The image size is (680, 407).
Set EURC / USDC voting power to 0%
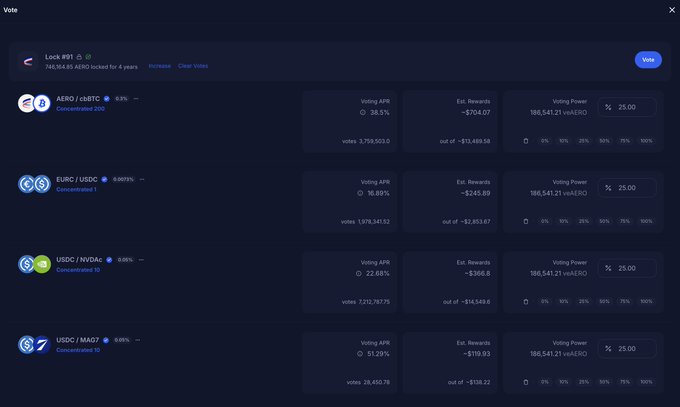[545, 221]
